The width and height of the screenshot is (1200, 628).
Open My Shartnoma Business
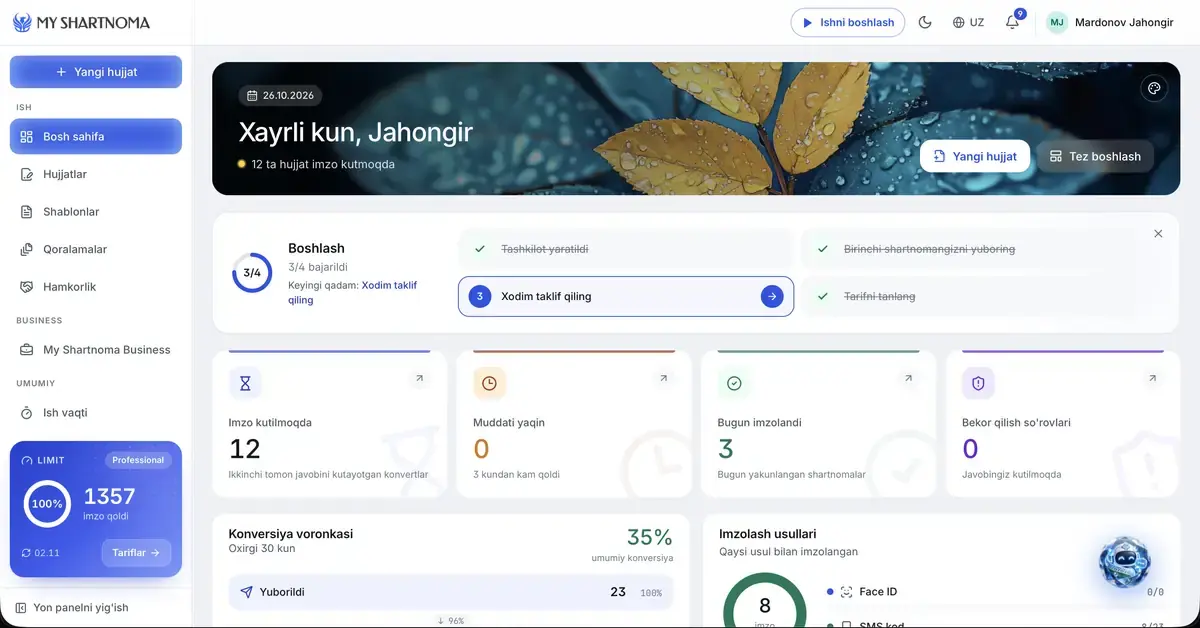(x=96, y=350)
